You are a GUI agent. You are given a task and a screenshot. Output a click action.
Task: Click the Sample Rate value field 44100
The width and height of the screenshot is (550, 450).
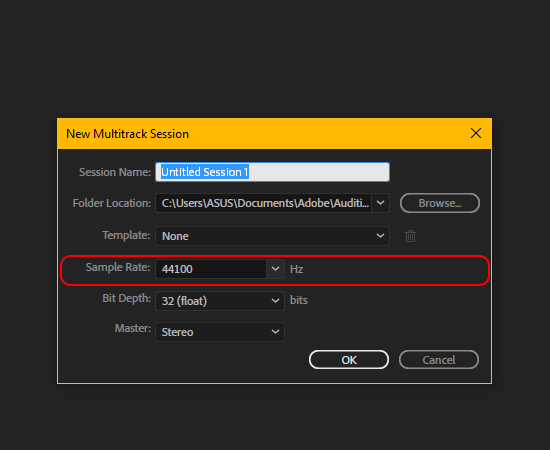[211, 269]
